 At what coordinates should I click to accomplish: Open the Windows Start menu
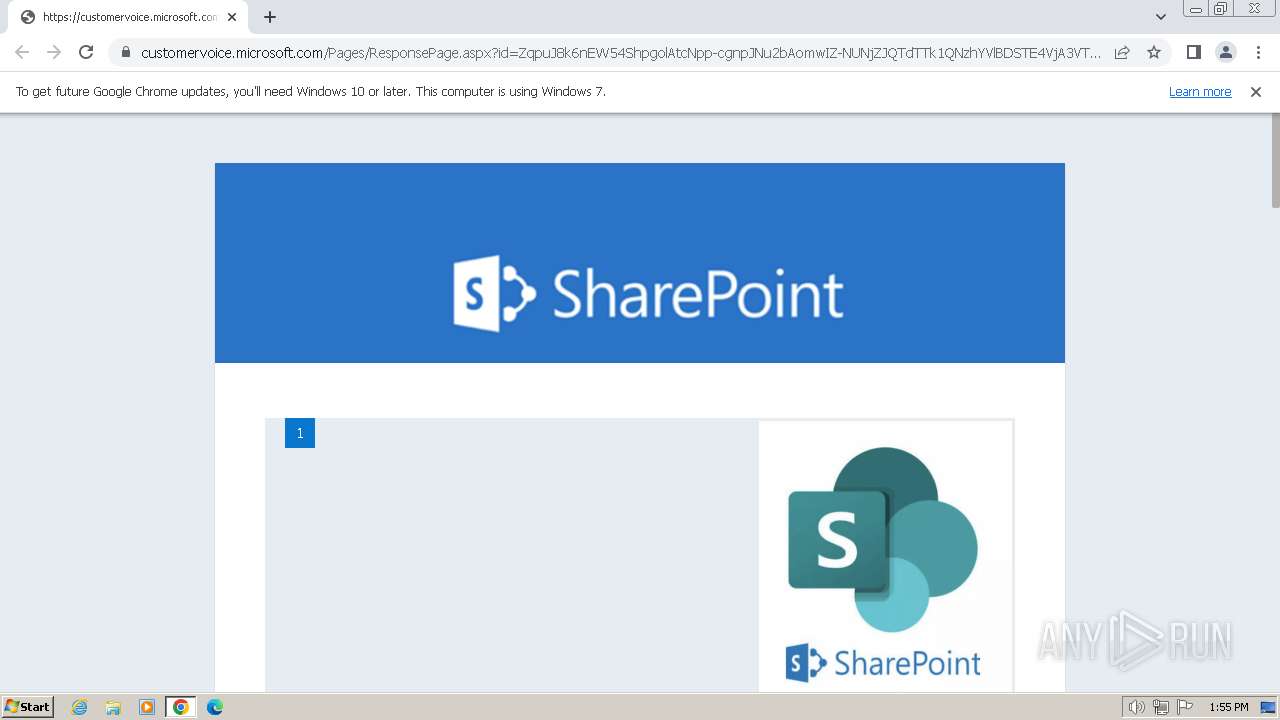(27, 707)
